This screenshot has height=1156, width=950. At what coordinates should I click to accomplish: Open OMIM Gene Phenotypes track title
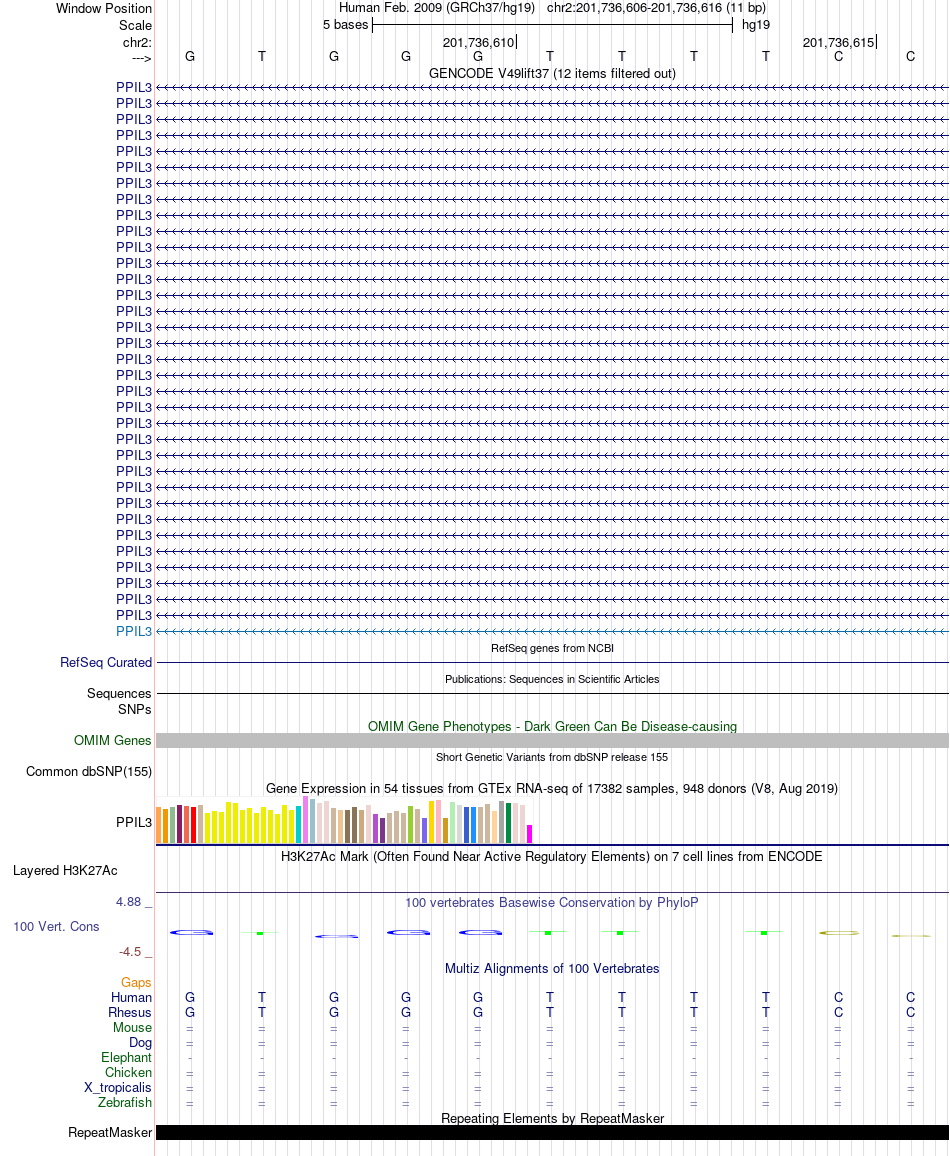[x=552, y=726]
